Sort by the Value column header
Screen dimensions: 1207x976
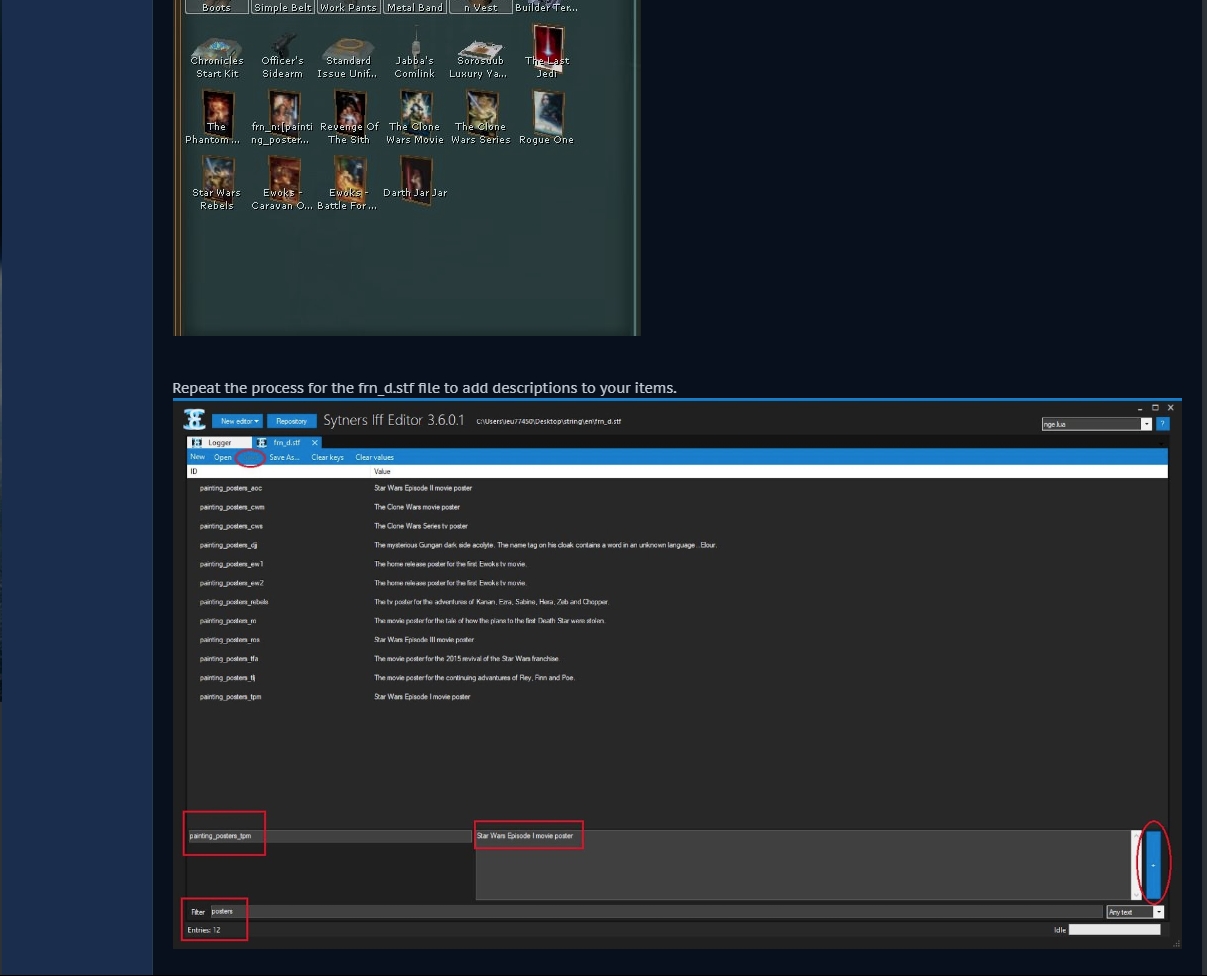coord(770,471)
